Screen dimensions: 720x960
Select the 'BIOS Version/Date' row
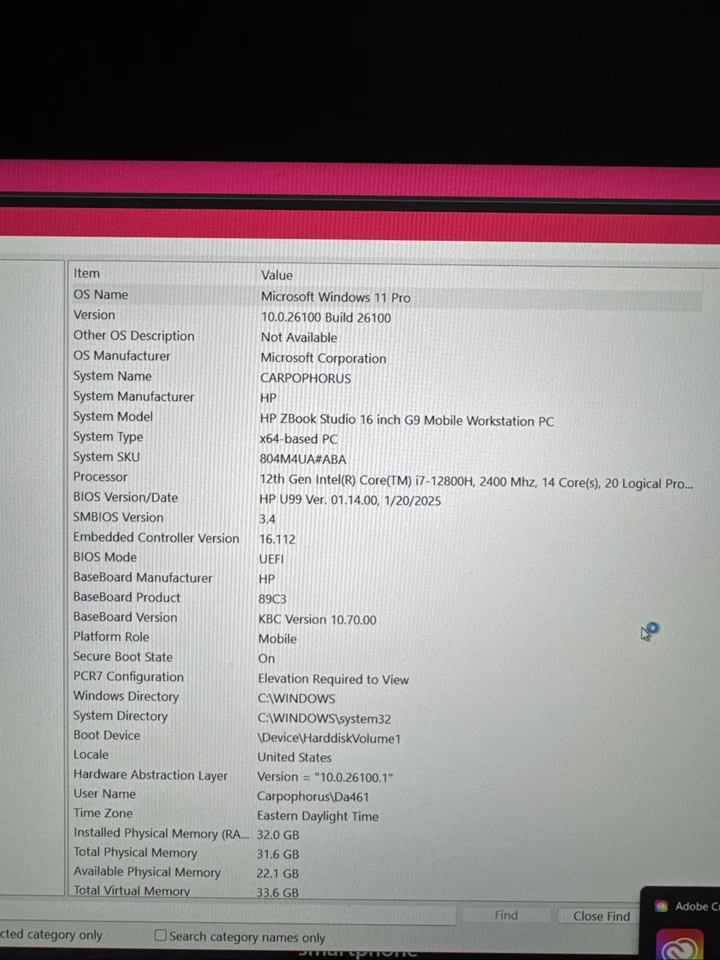pos(125,497)
